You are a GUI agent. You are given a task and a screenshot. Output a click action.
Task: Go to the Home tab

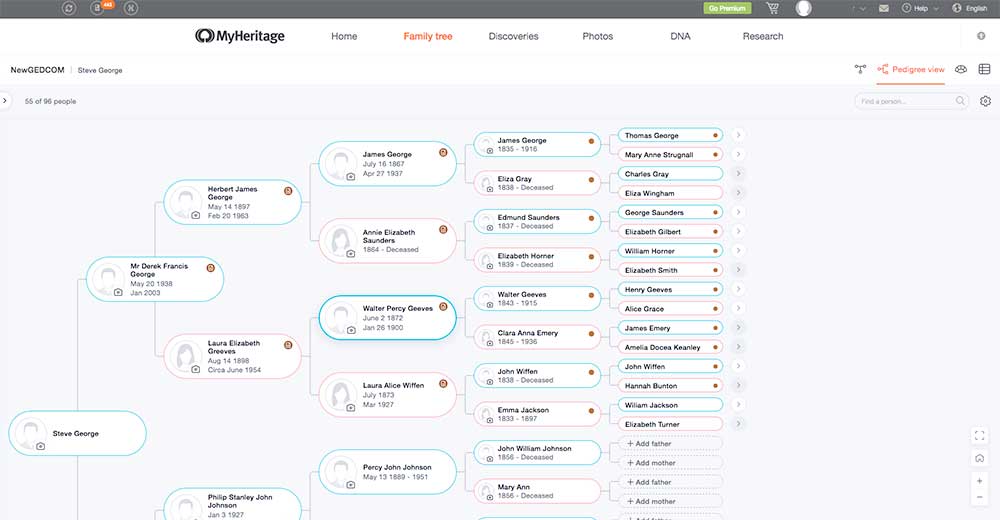(x=344, y=36)
